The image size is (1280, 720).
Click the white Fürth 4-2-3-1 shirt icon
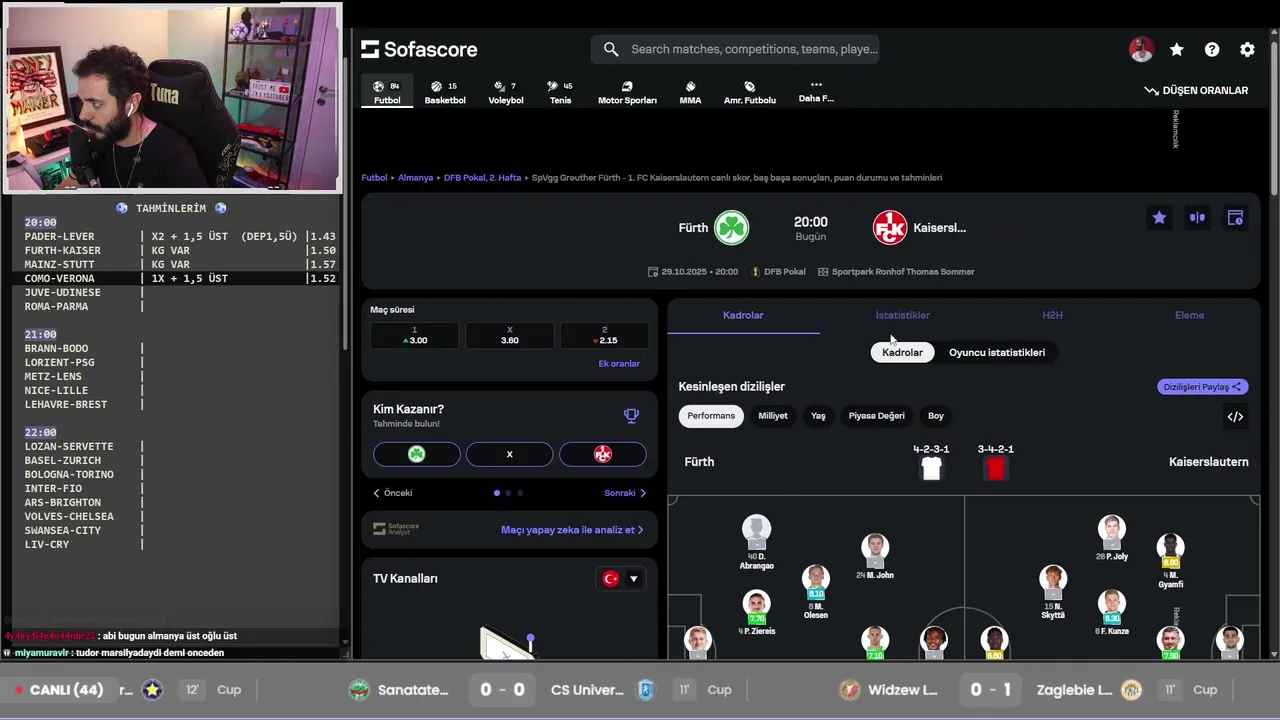click(931, 468)
